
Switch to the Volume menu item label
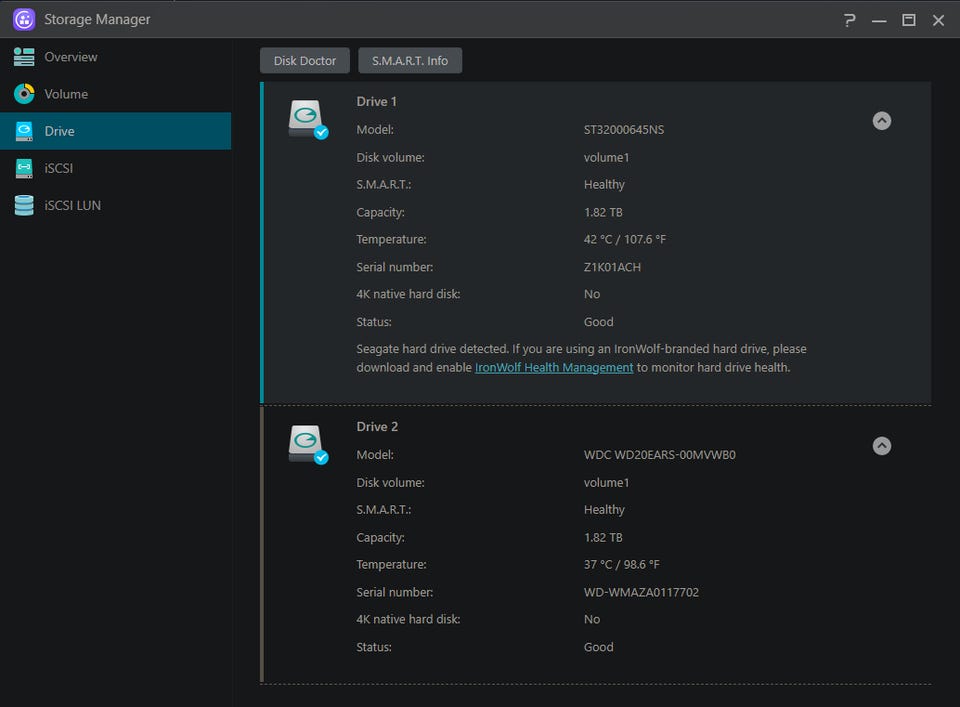pos(66,94)
